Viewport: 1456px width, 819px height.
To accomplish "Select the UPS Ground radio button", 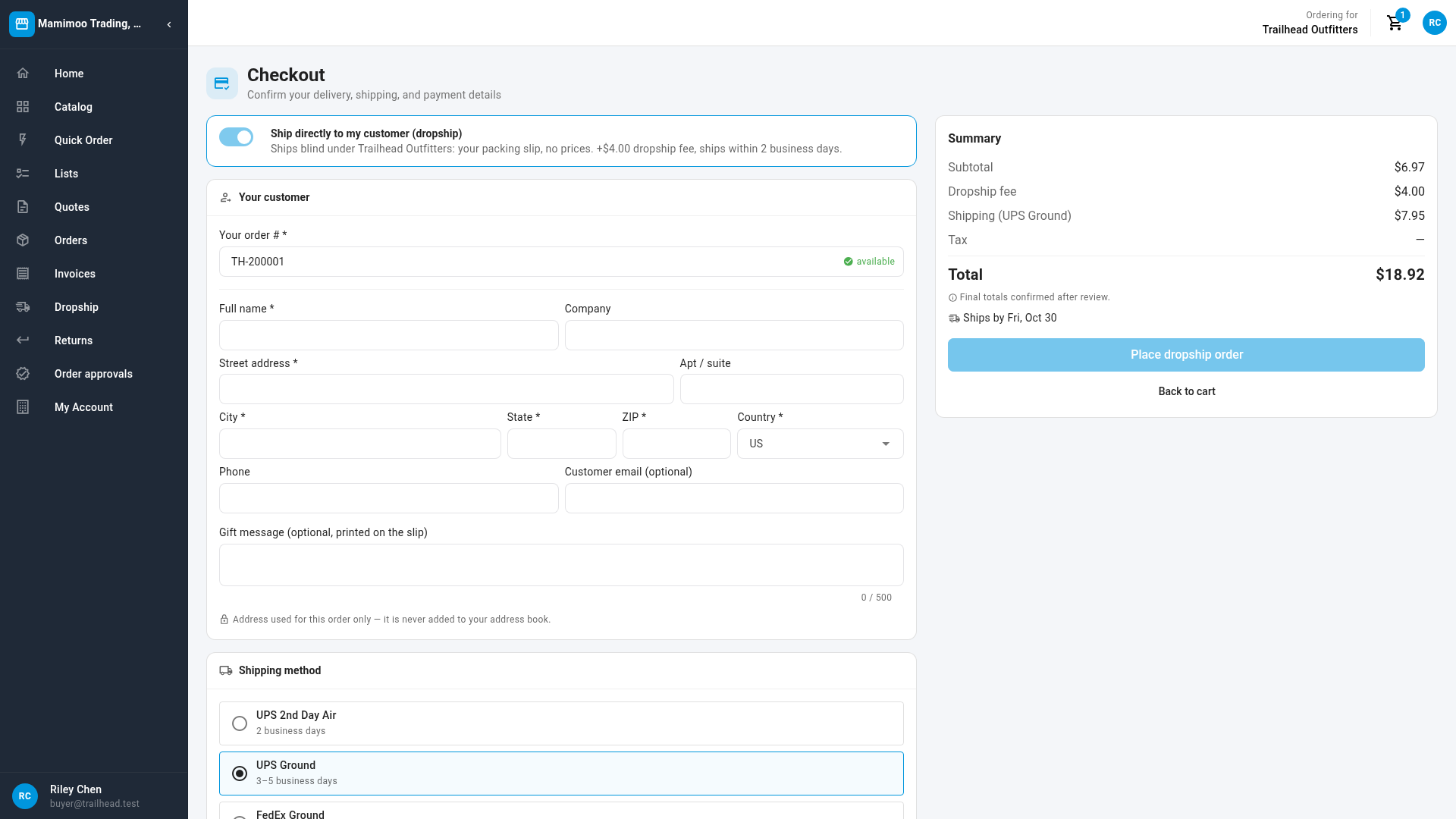I will pos(240,773).
